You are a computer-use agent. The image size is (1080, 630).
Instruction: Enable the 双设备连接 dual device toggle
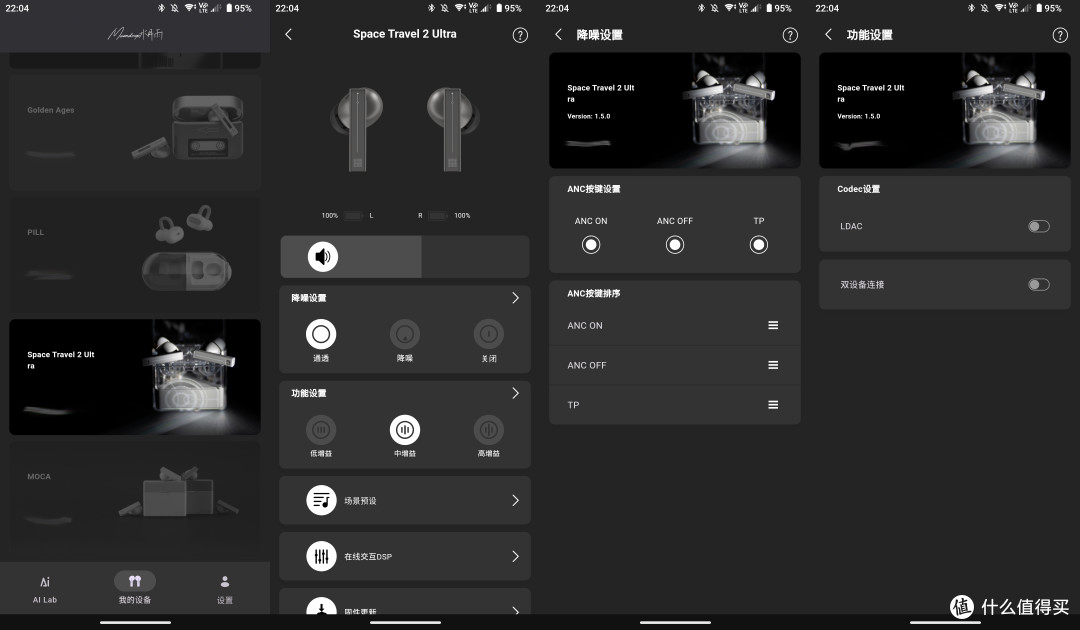(1039, 284)
